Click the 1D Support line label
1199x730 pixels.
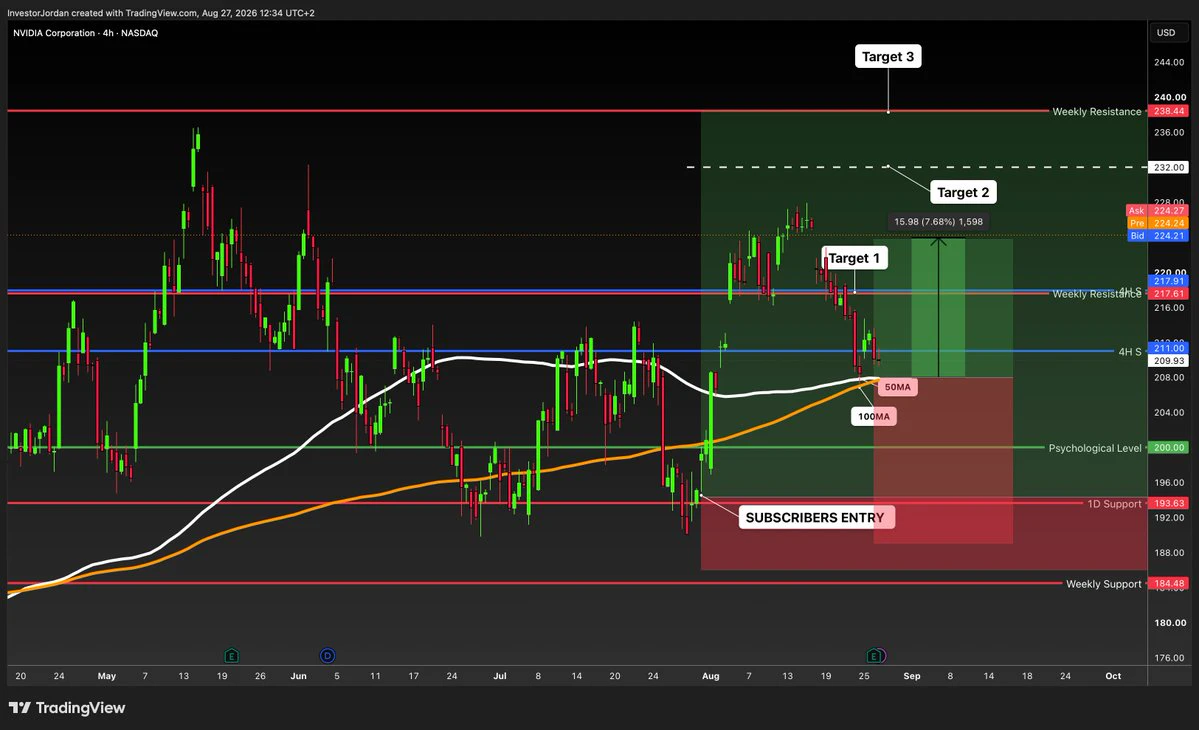[x=1114, y=504]
